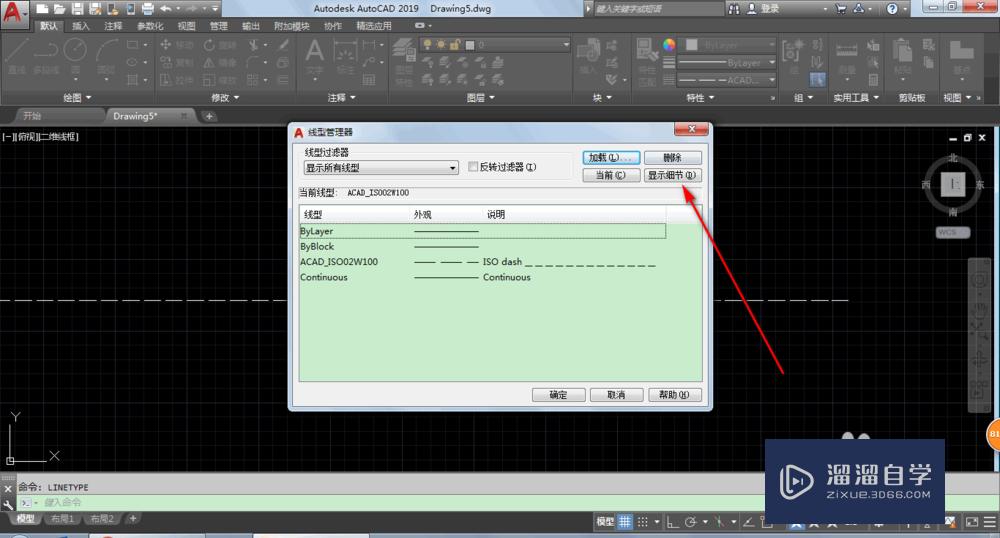This screenshot has width=1000, height=538.
Task: Click the Show details (D) button
Action: (x=673, y=175)
